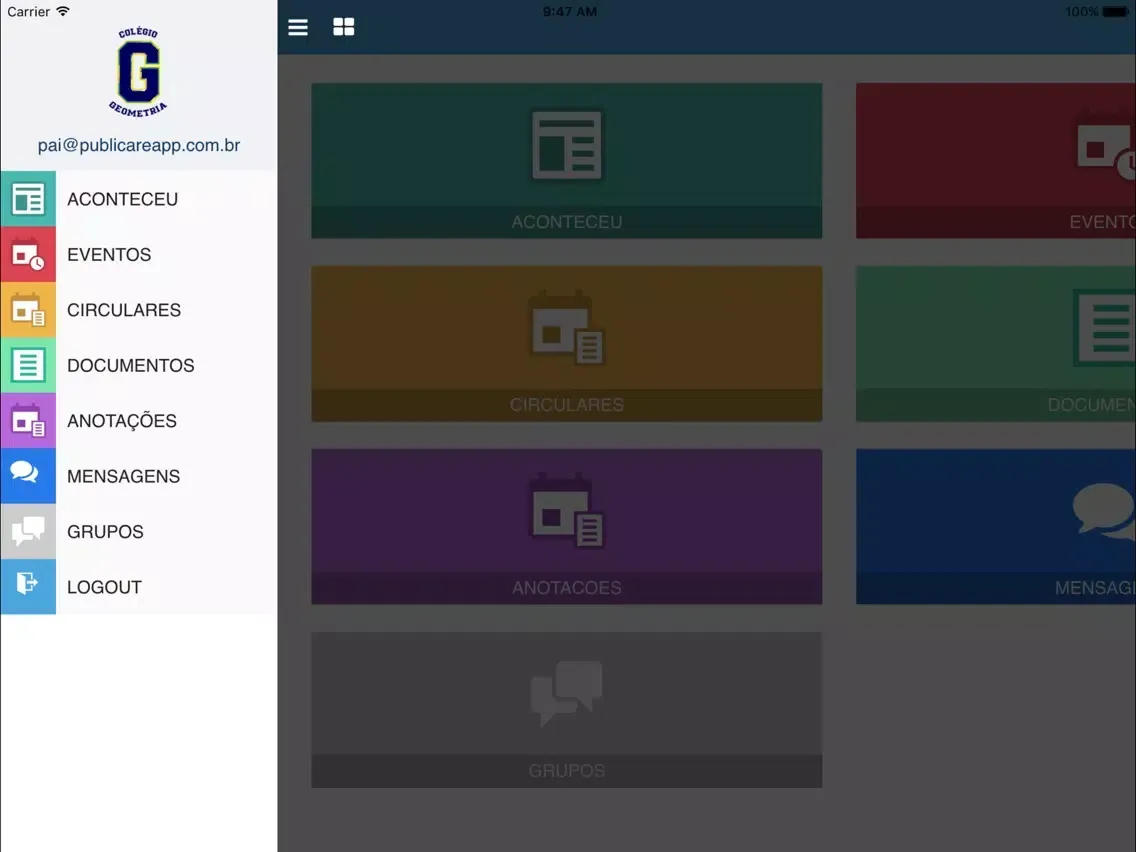Image resolution: width=1136 pixels, height=852 pixels.
Task: Open the teal ACONTECEU dashboard tile
Action: (567, 161)
